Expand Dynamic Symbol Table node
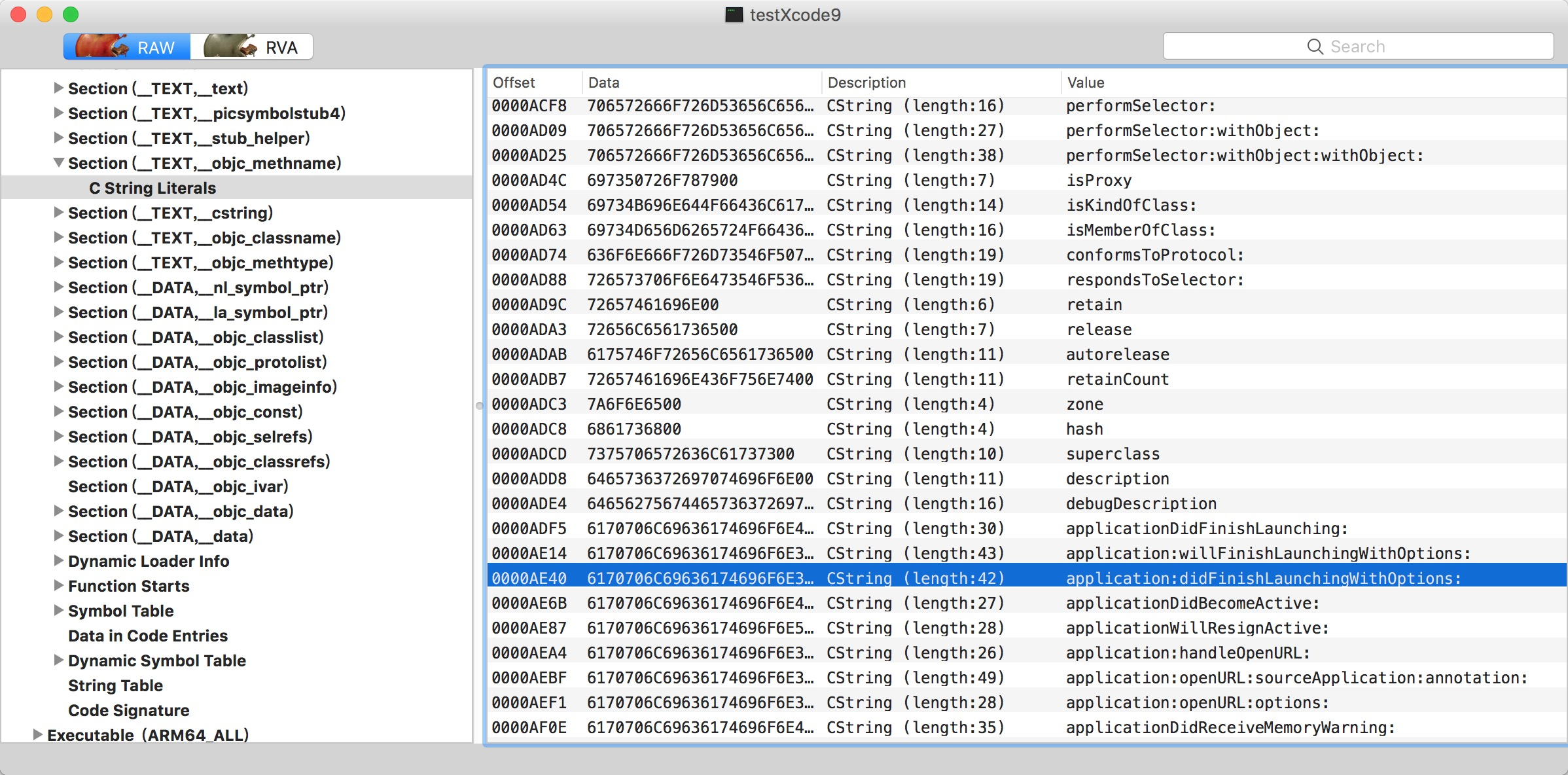Image resolution: width=1568 pixels, height=775 pixels. coord(58,660)
